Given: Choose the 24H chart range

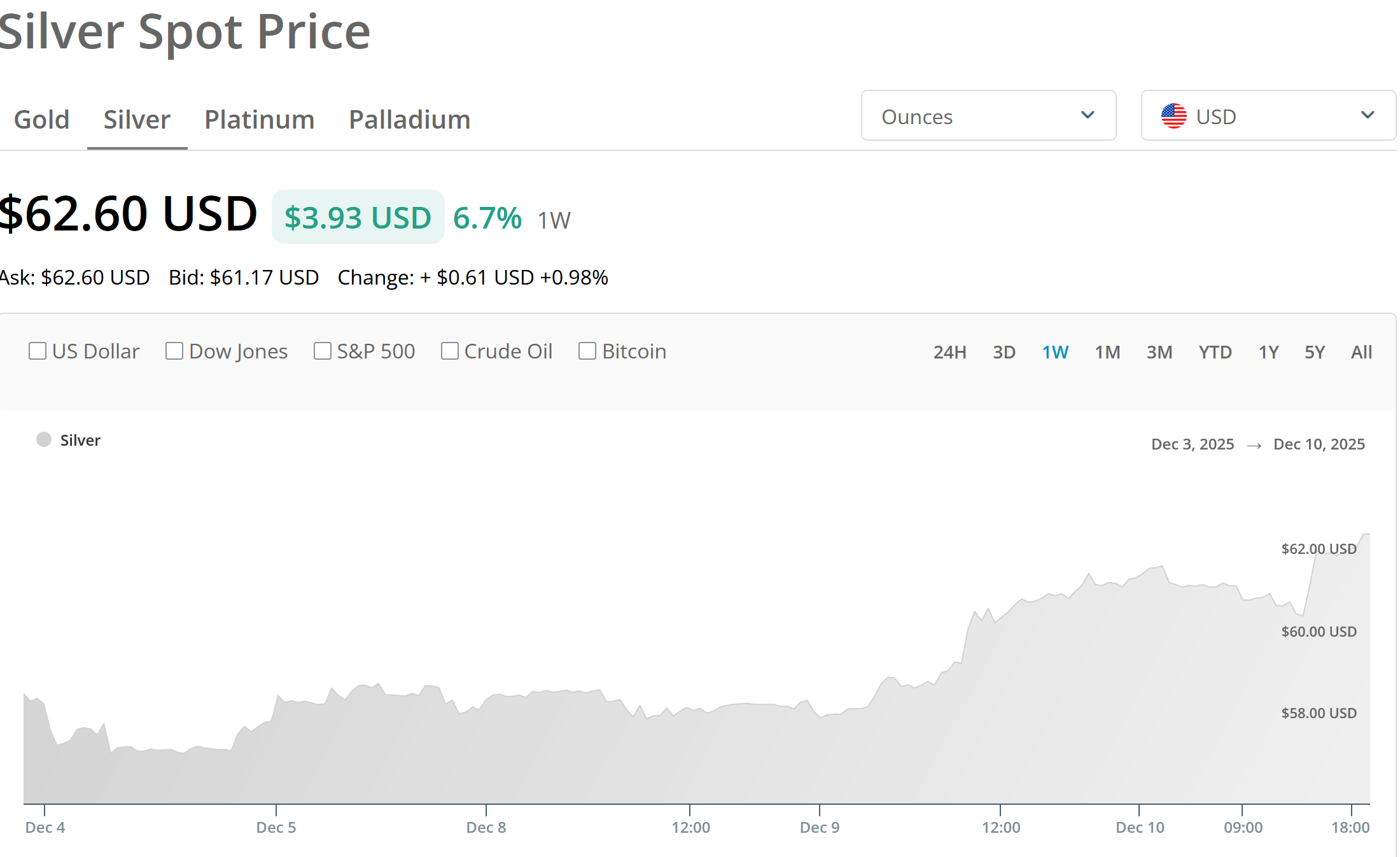Looking at the screenshot, I should (949, 352).
